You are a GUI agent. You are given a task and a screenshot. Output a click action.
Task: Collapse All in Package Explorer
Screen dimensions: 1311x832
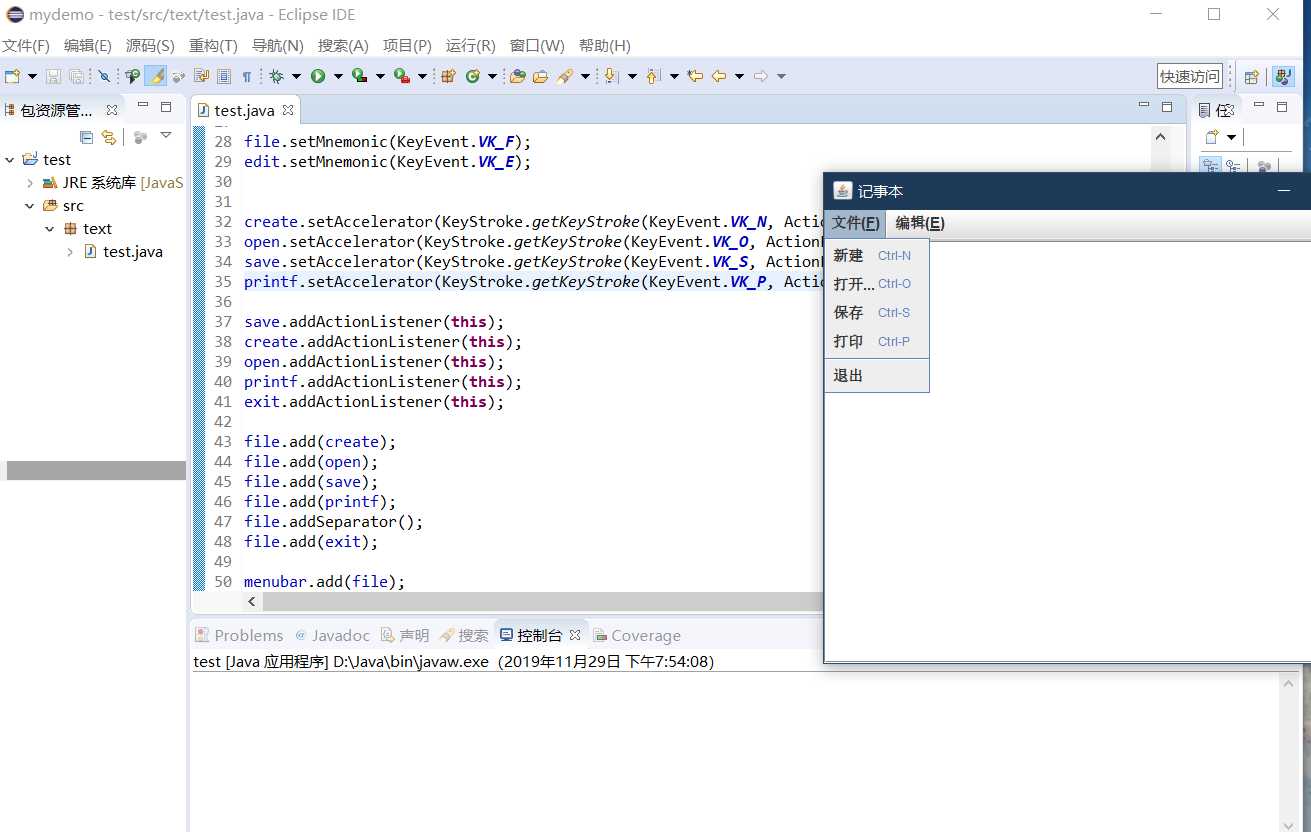[x=86, y=137]
